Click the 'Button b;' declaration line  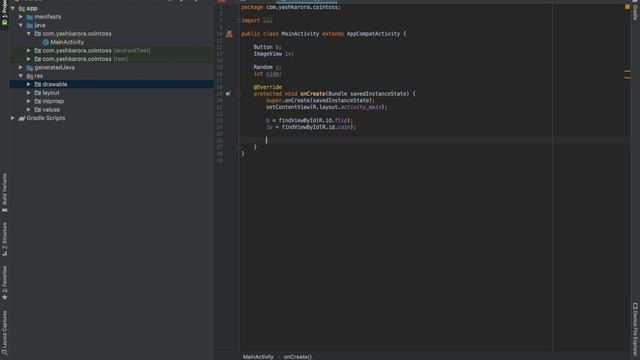267,47
